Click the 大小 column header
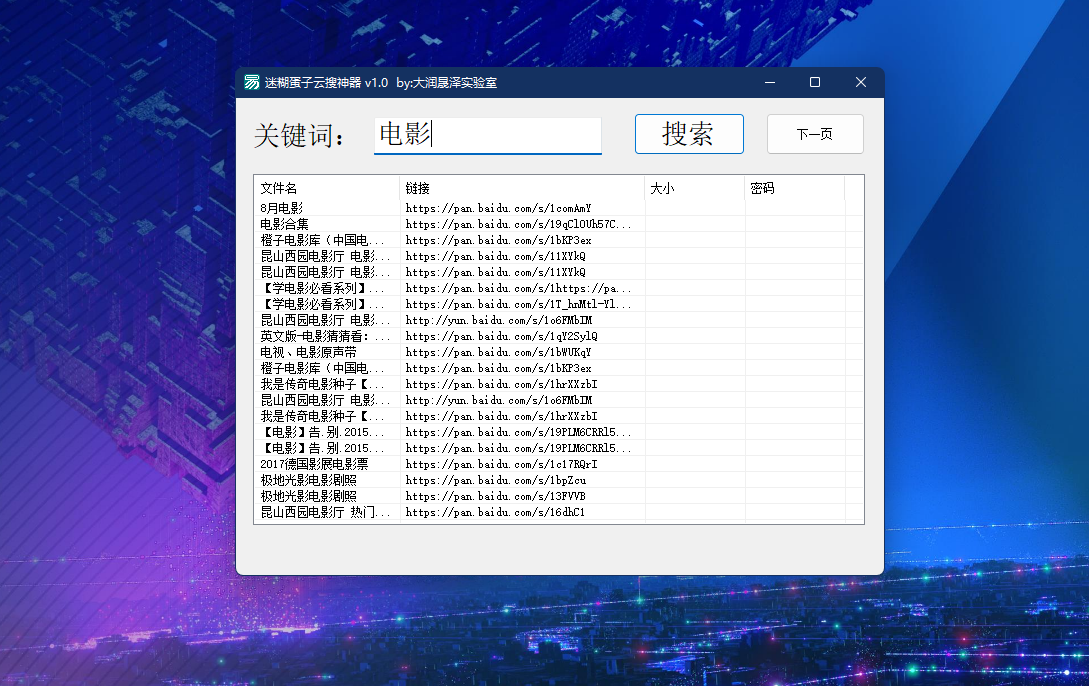 pos(694,188)
